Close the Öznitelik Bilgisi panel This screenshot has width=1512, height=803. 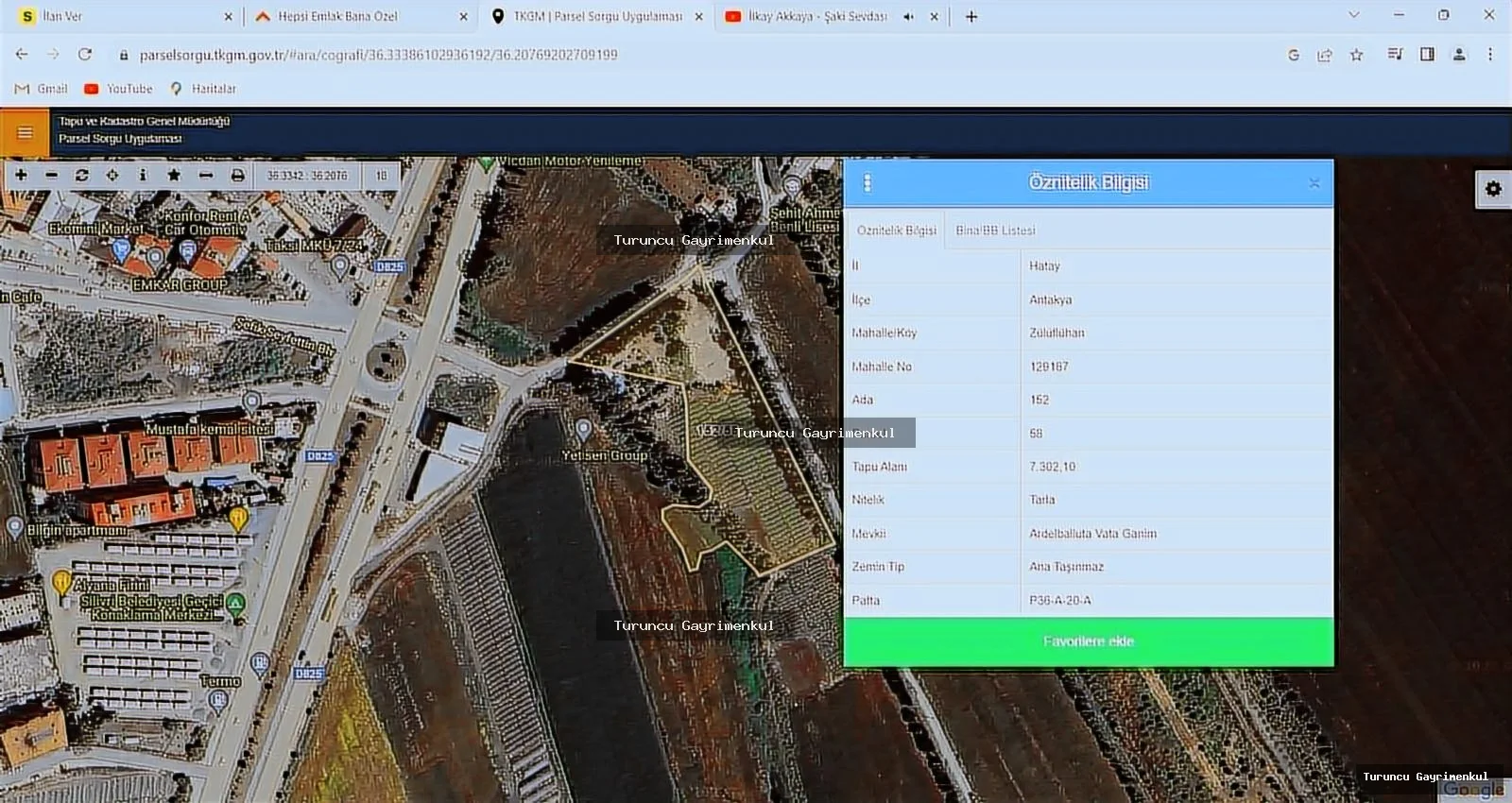1314,183
